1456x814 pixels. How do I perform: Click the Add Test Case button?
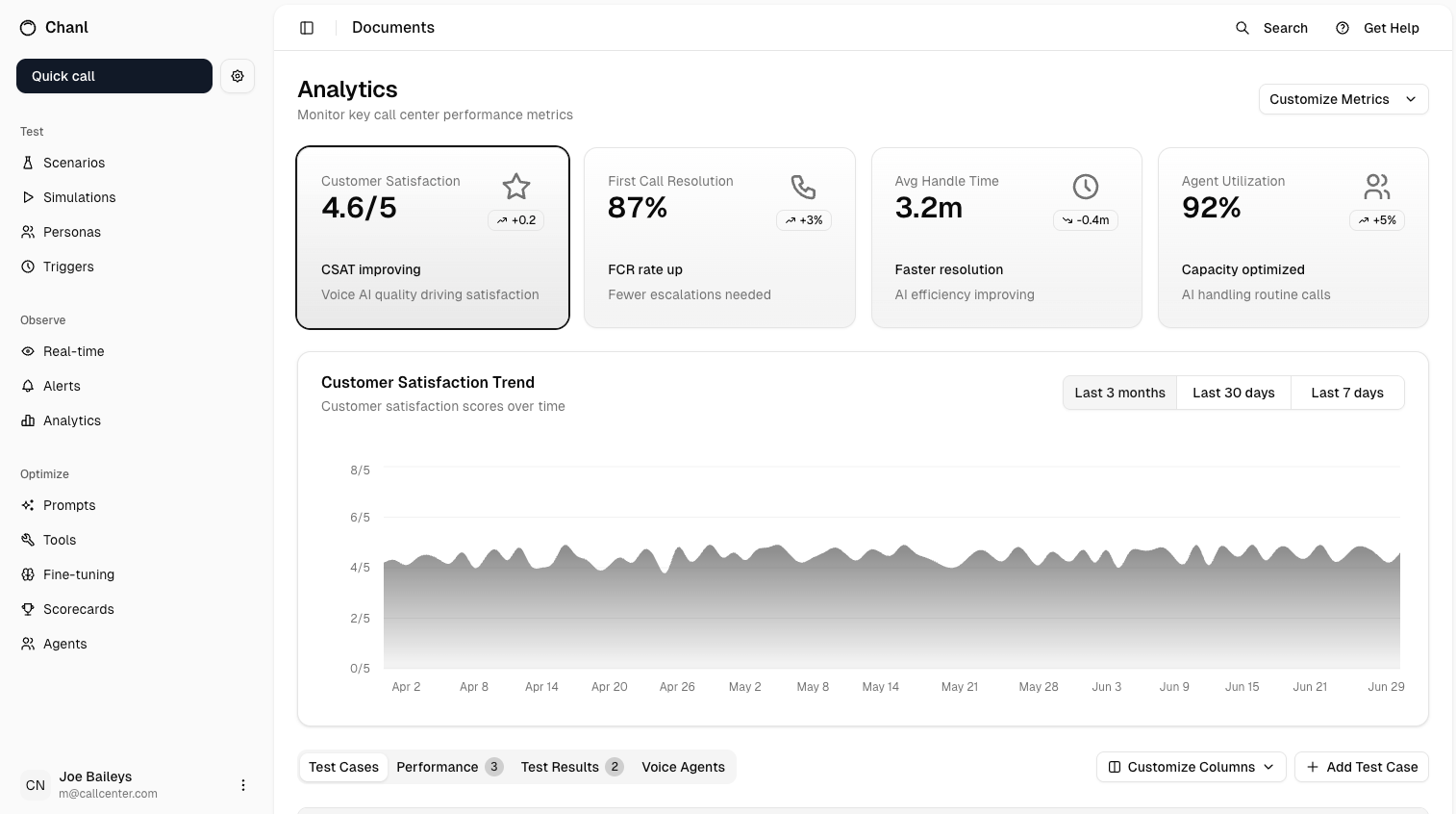(1361, 767)
